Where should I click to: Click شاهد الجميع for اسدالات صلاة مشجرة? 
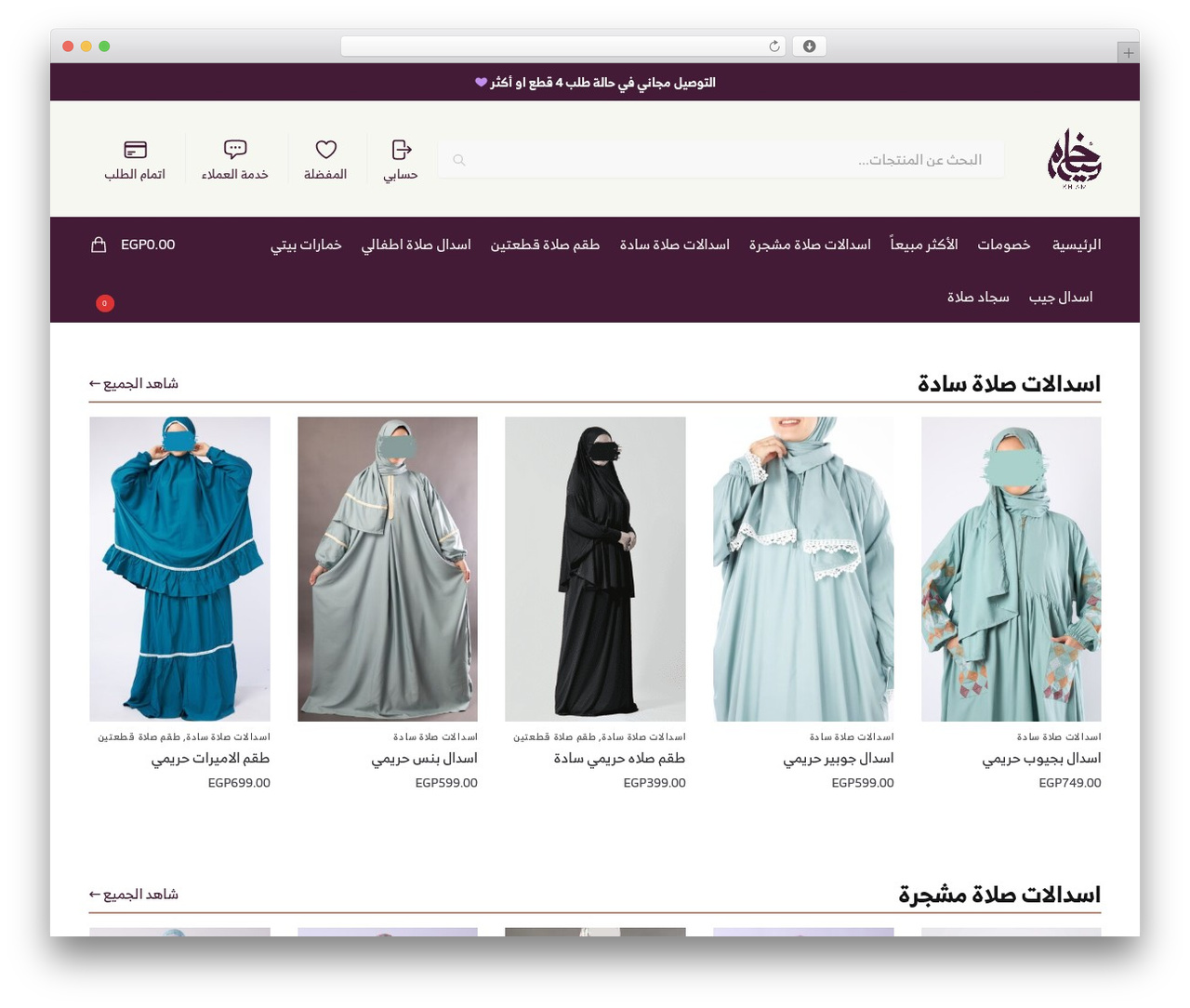(133, 894)
